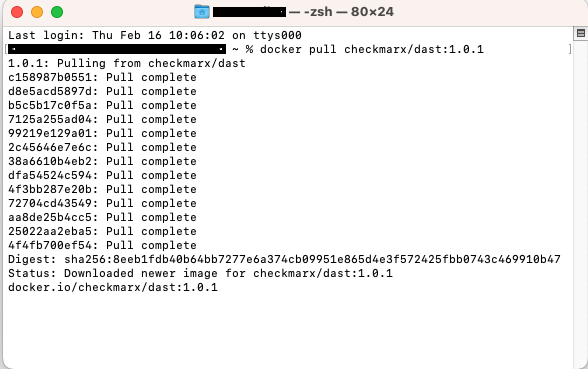Click the "Status: Downloaded newer image" line
Viewport: 588px width, 369px height.
200,273
